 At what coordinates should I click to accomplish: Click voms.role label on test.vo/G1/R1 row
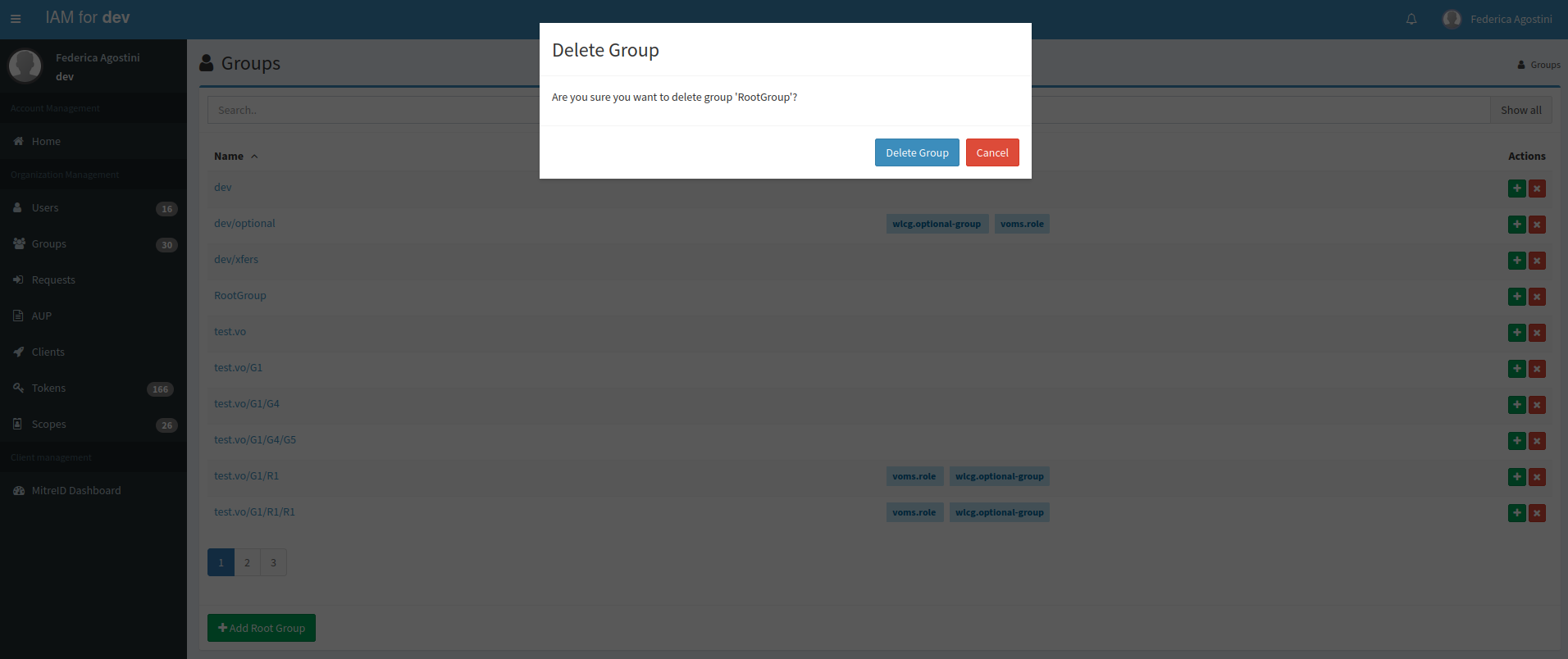(x=914, y=476)
